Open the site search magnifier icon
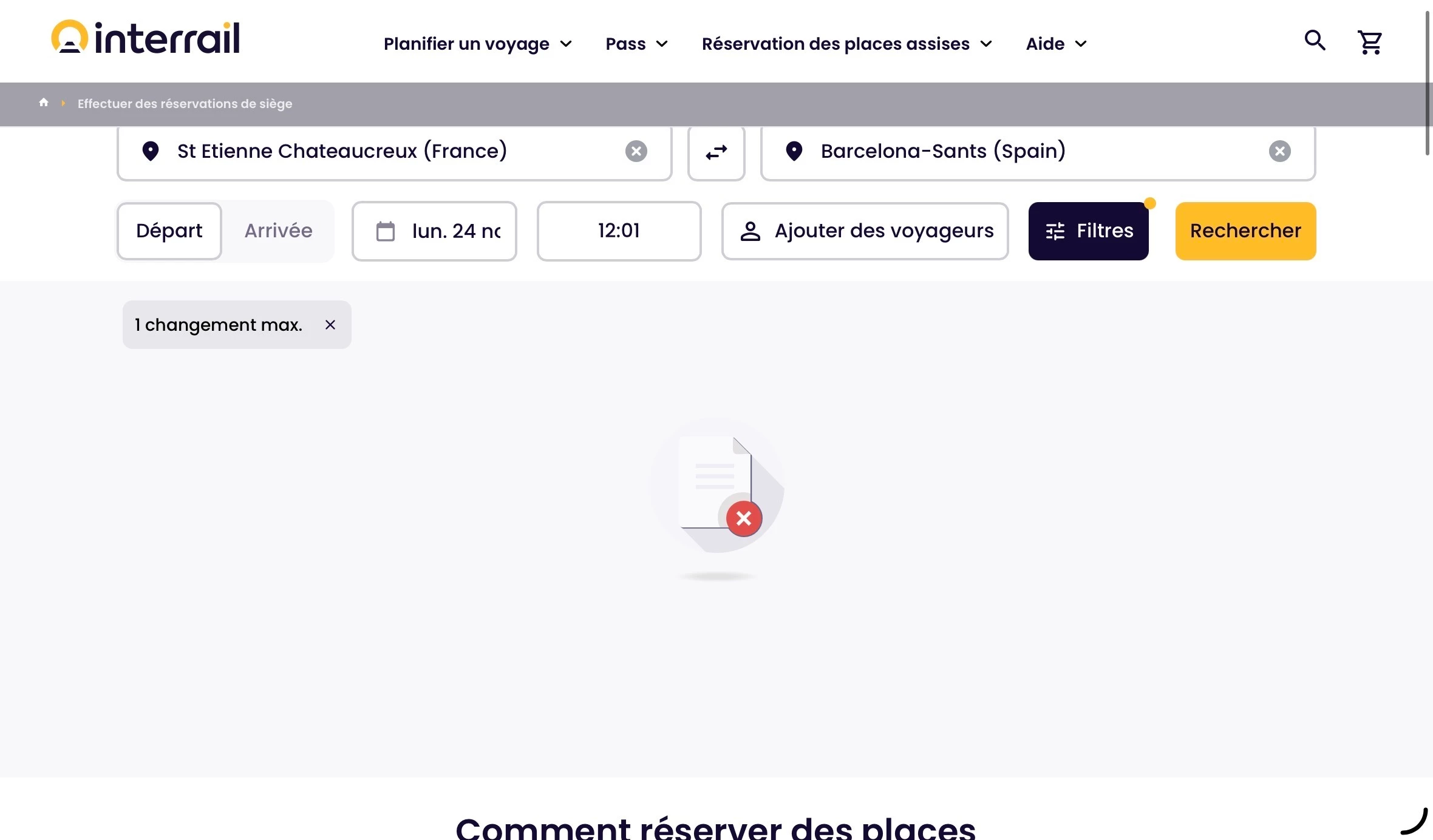 [1315, 41]
